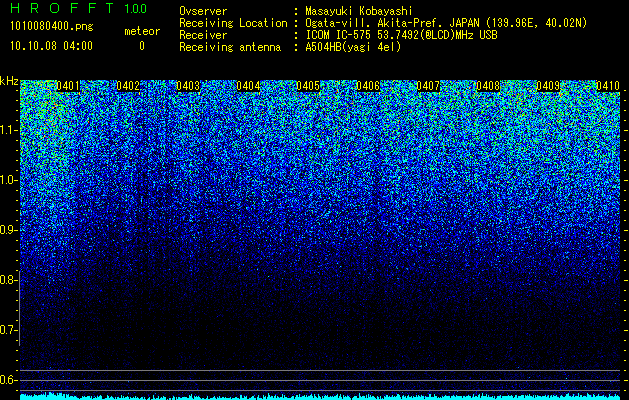
Task: Click the observer name Masayuki Kobayashi
Action: click(x=359, y=12)
